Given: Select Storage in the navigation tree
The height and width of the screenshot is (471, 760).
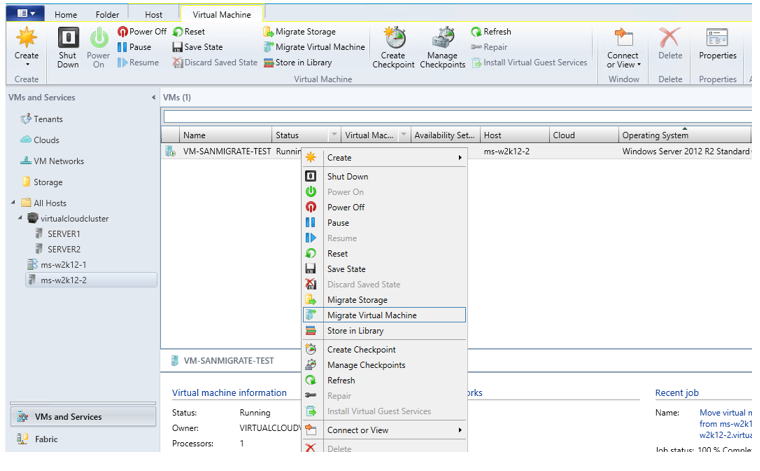Looking at the screenshot, I should click(x=42, y=182).
